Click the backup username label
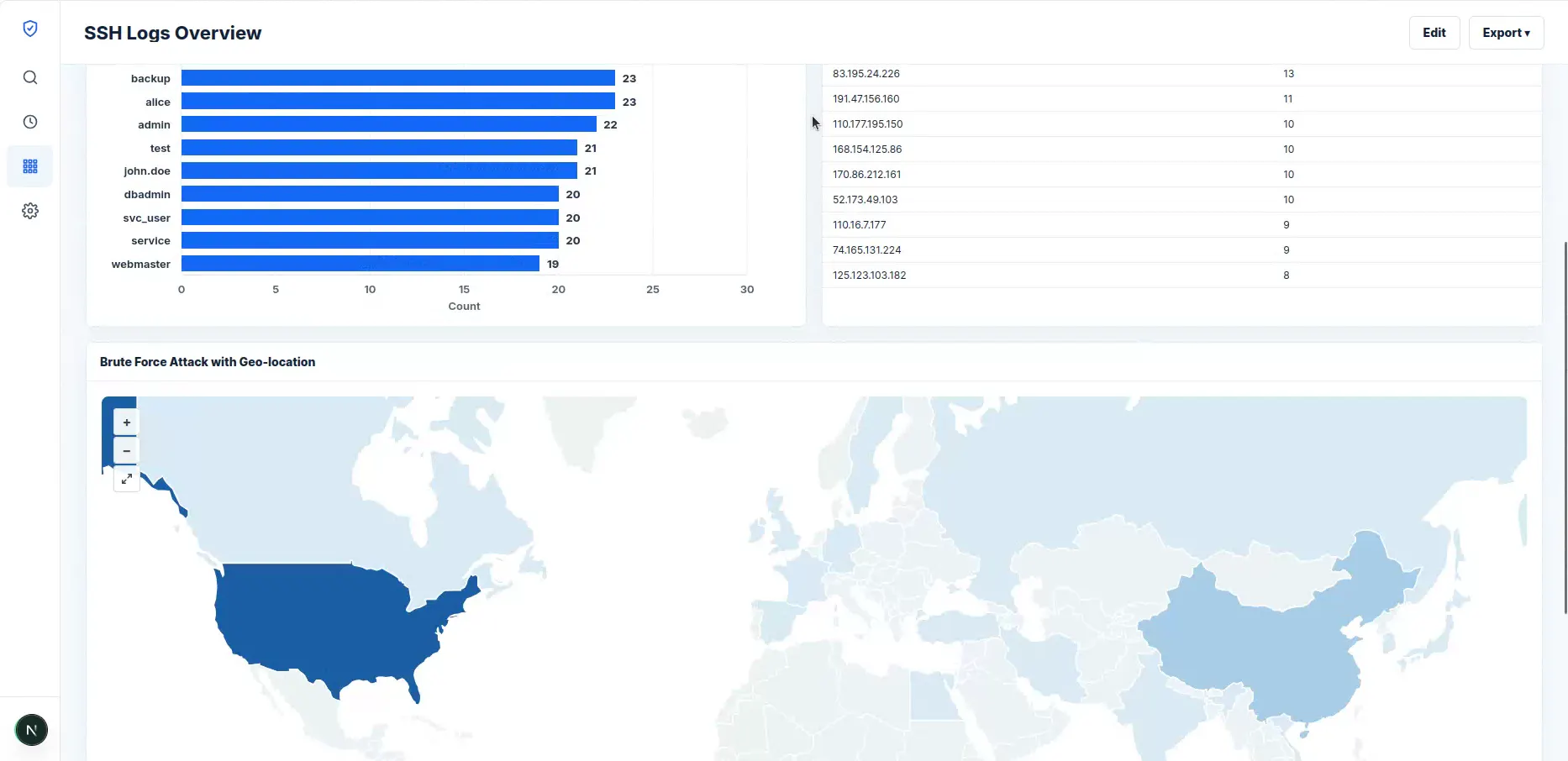1568x761 pixels. coord(150,78)
